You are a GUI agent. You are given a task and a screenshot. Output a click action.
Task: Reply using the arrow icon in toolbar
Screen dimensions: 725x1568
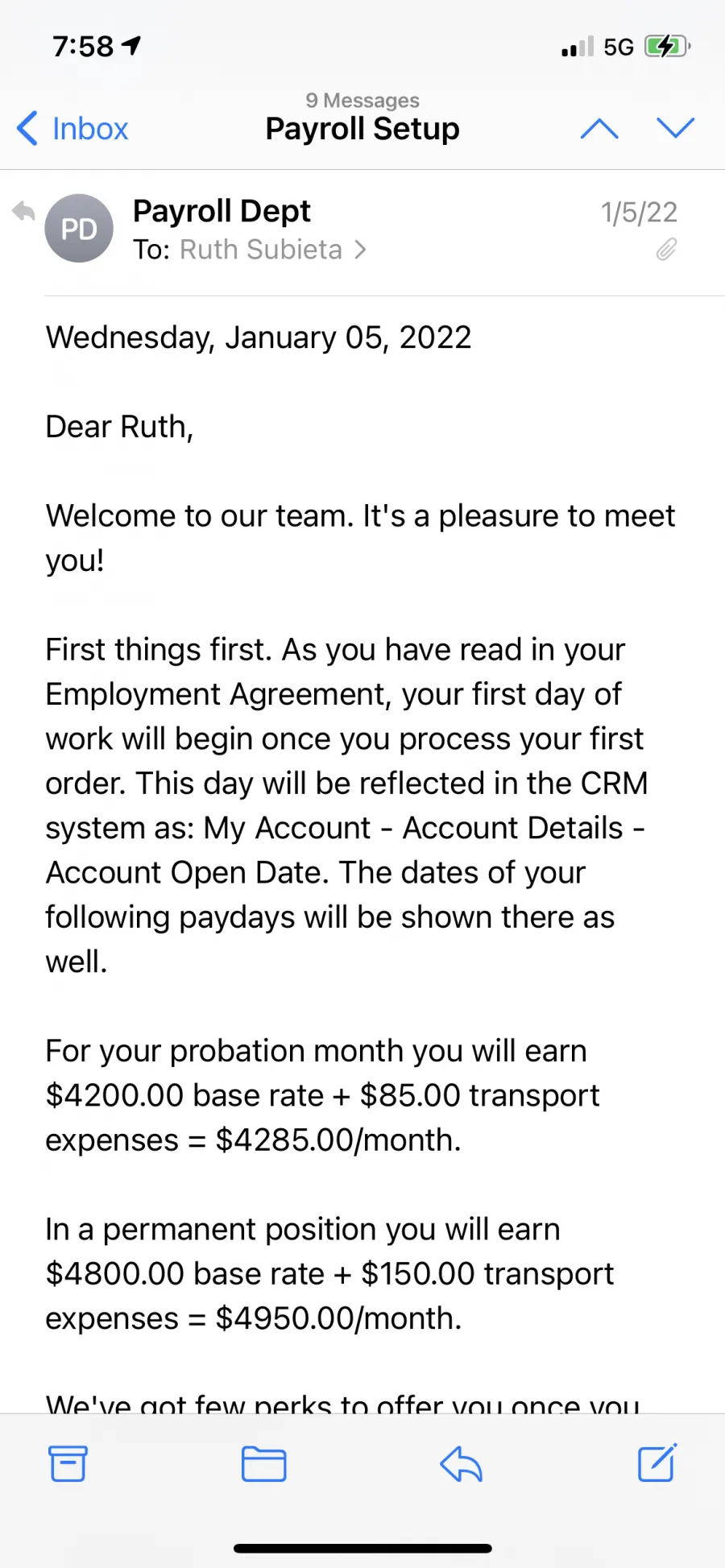(461, 1463)
